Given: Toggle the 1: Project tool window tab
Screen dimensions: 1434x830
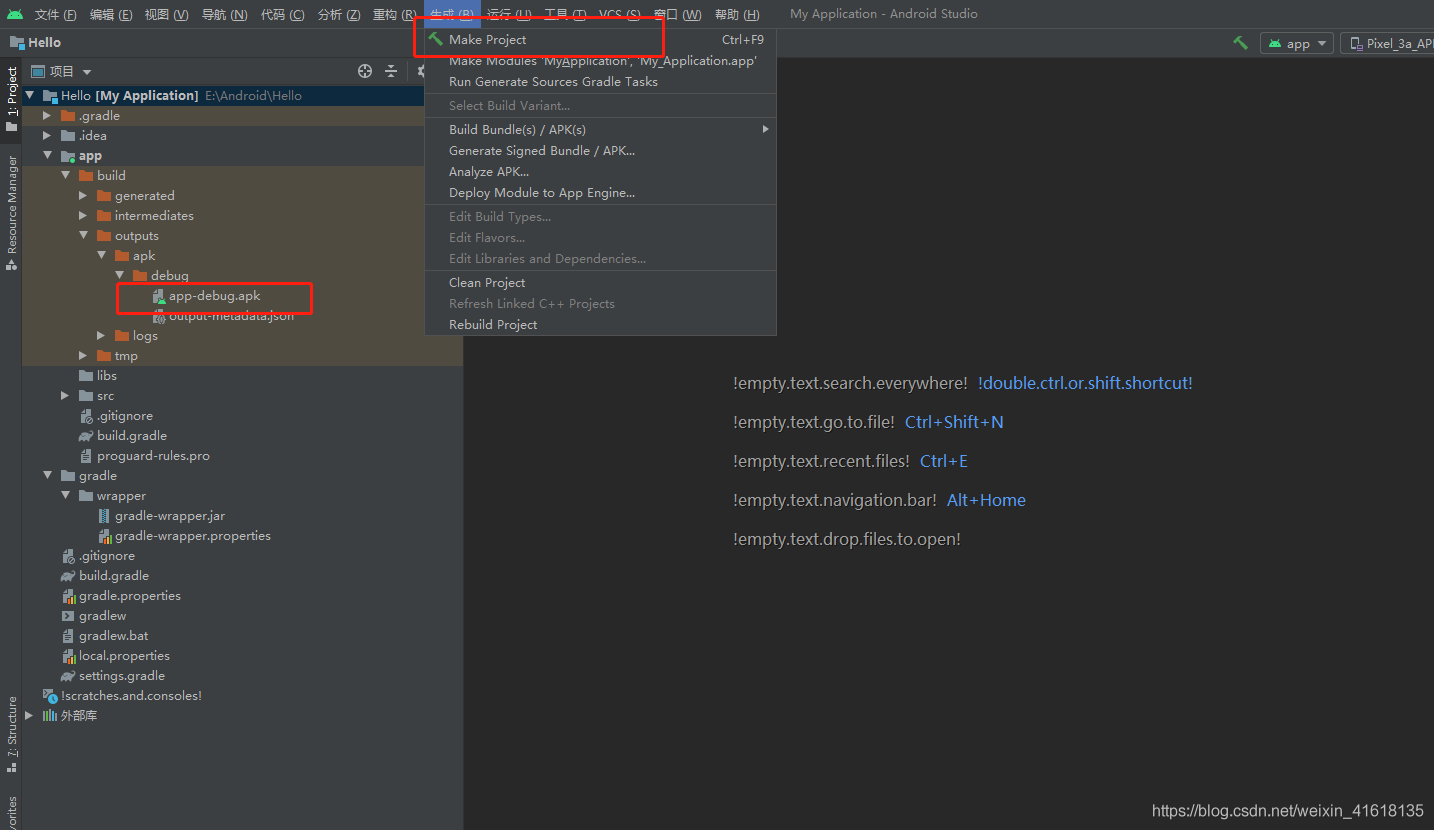Looking at the screenshot, I should point(12,98).
